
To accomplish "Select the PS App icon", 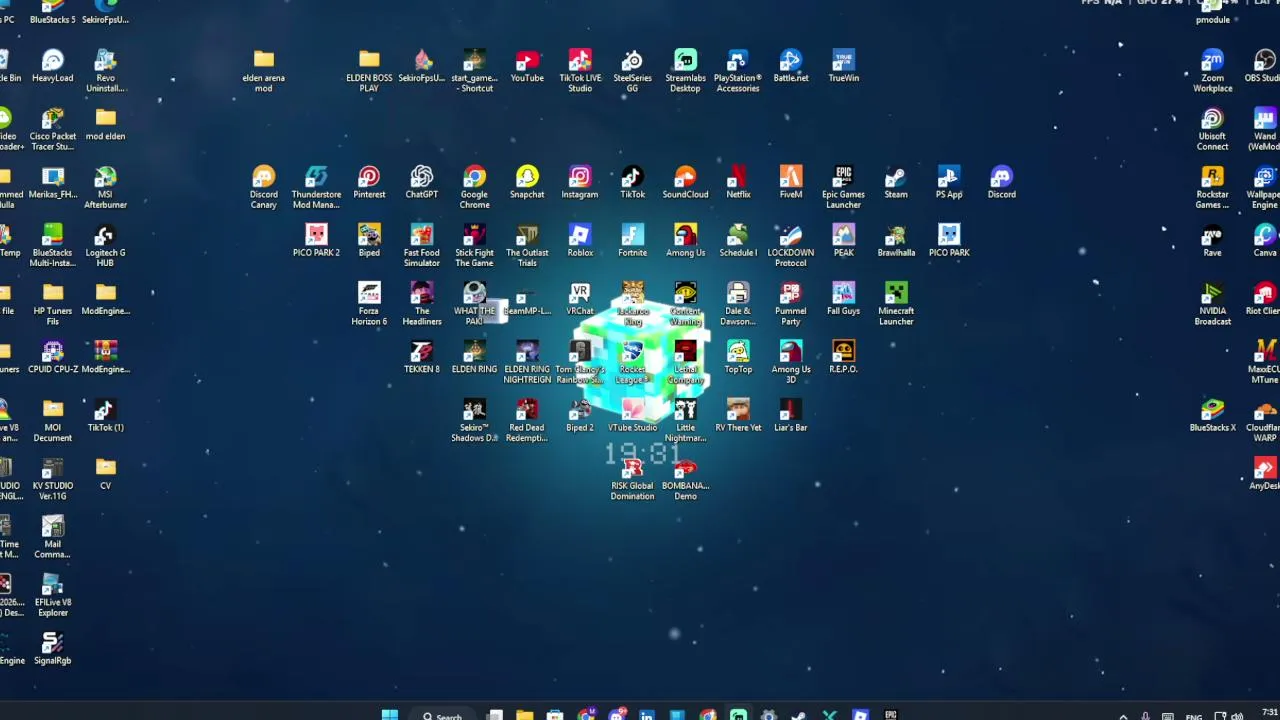I will [949, 183].
